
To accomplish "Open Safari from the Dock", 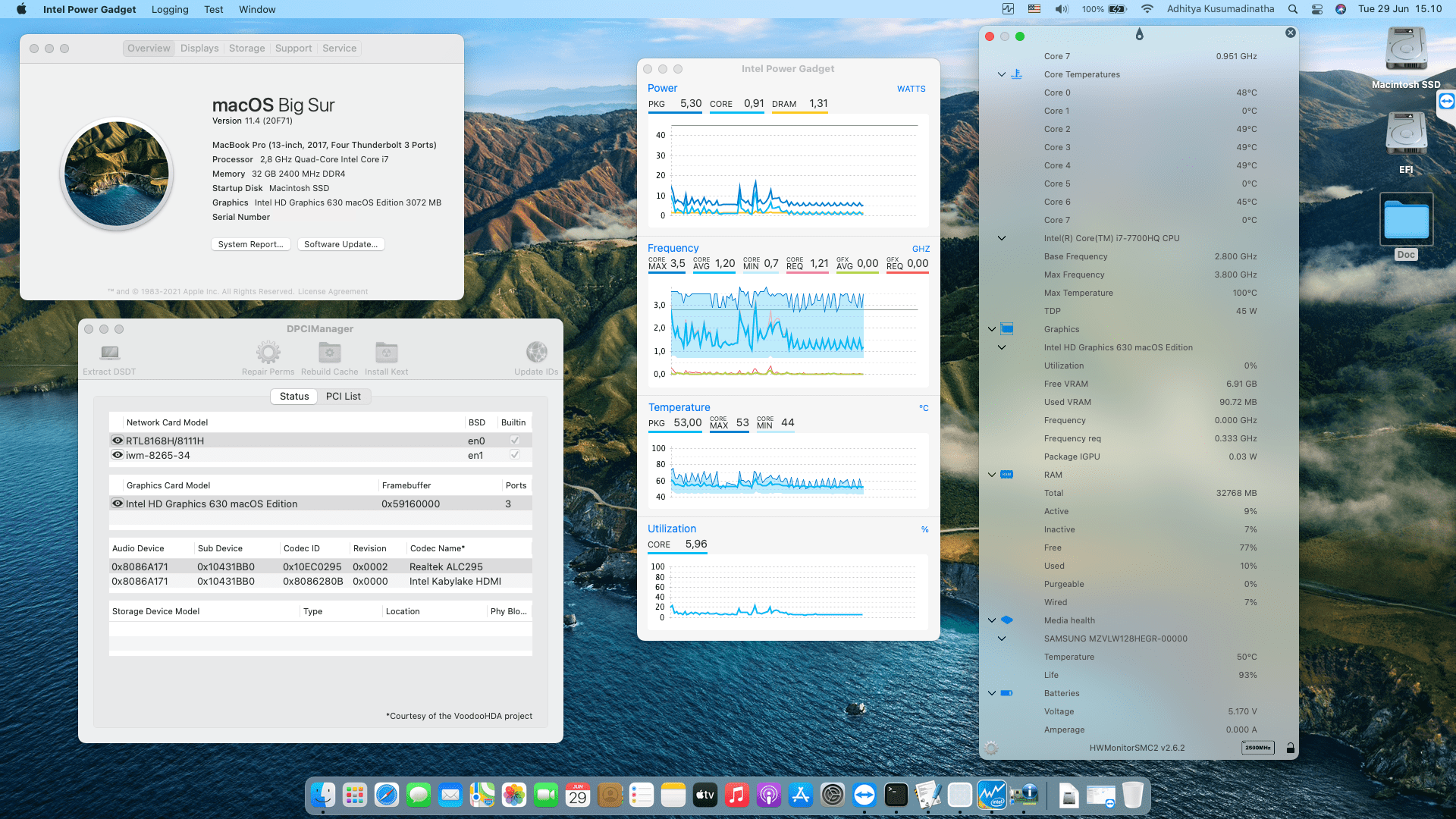I will 387,795.
